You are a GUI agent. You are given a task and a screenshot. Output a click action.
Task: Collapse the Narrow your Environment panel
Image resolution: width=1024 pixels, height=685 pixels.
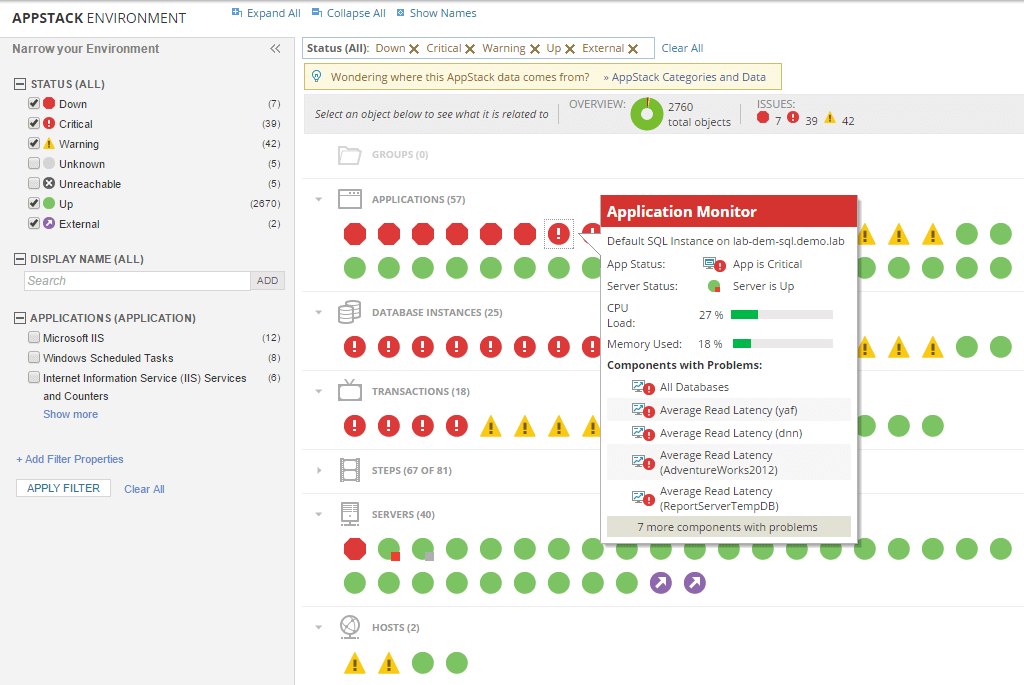275,48
